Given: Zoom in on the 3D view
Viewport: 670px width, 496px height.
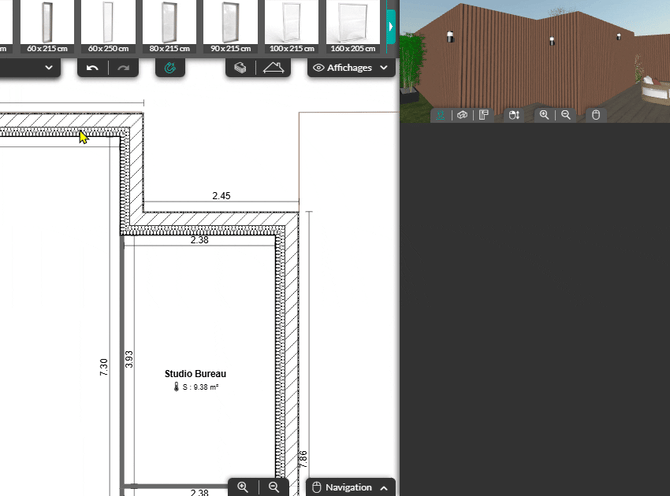Looking at the screenshot, I should [544, 115].
